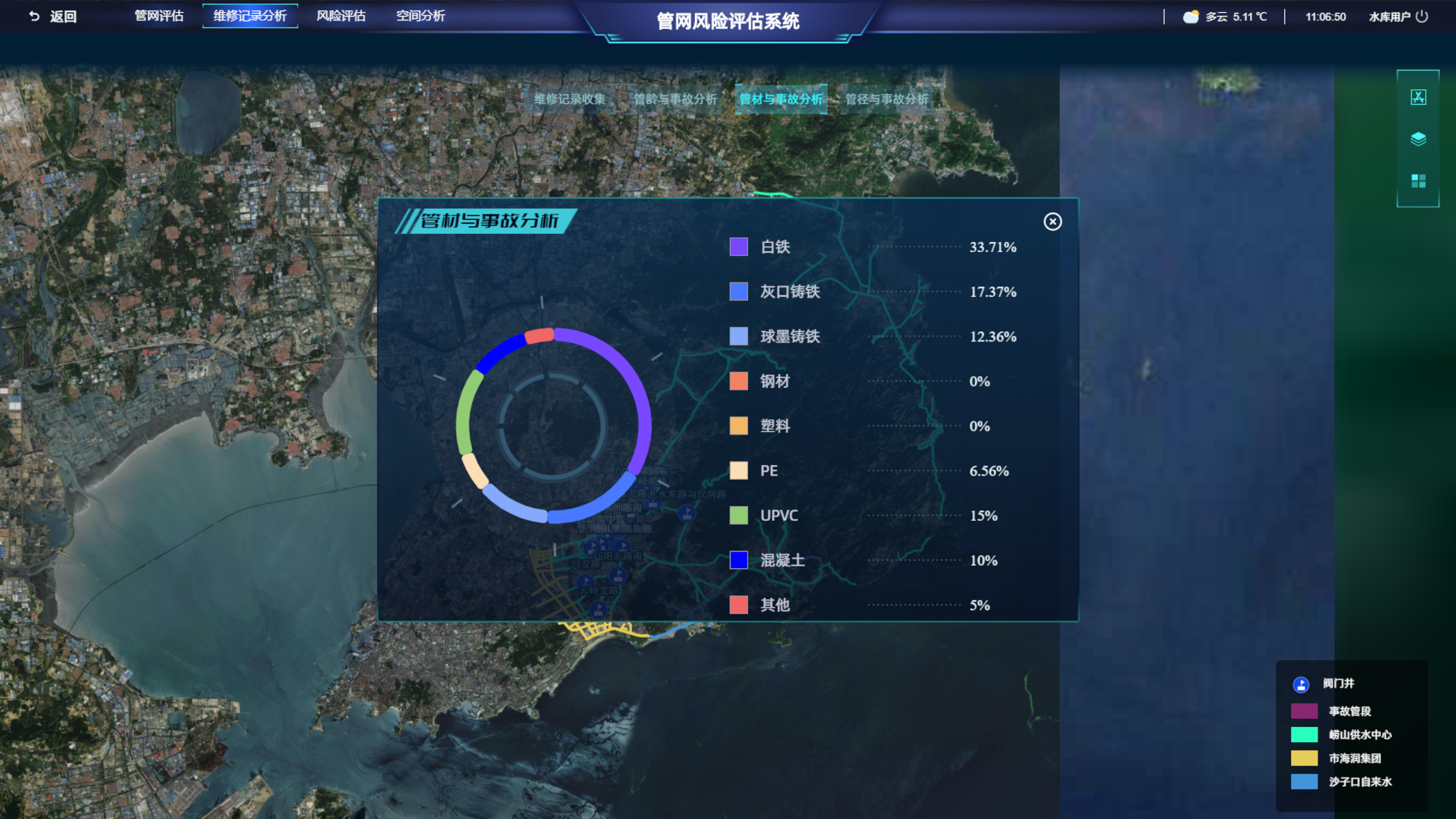Click the 钢材 legend label
1456x819 pixels.
point(775,381)
